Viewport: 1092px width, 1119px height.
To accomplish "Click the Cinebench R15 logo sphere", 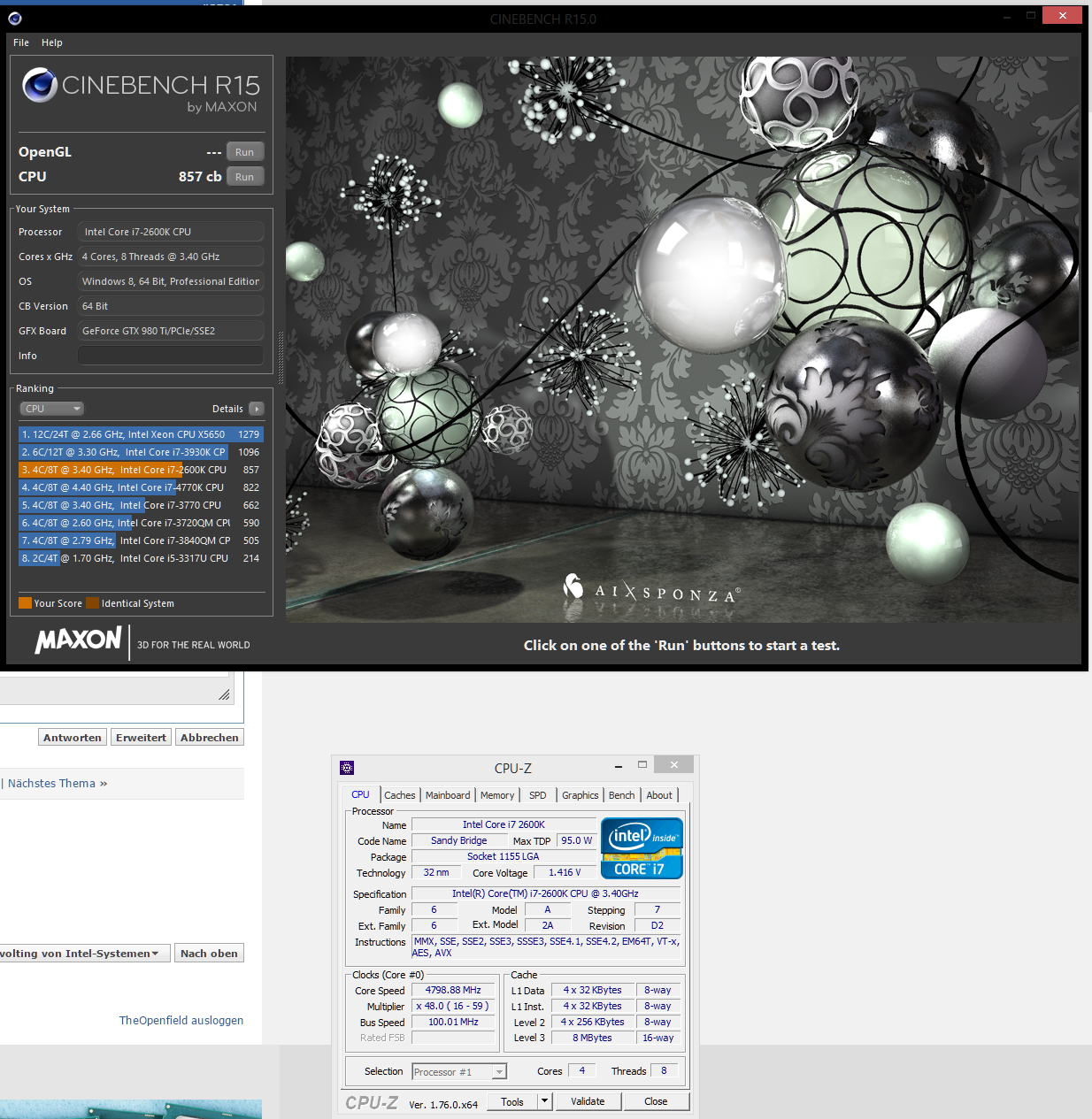I will click(41, 86).
